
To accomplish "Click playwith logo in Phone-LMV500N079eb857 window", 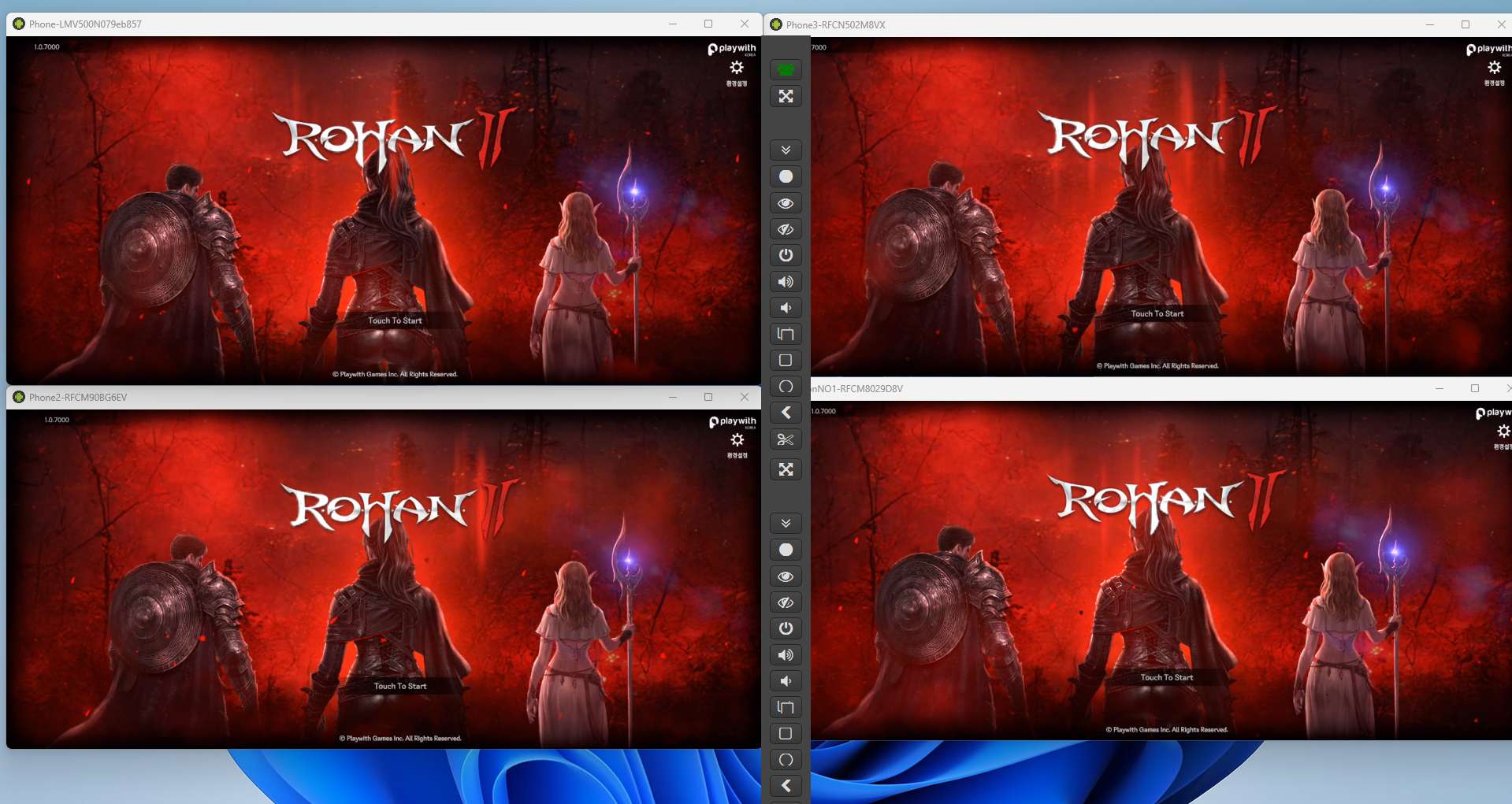I will pyautogui.click(x=732, y=50).
